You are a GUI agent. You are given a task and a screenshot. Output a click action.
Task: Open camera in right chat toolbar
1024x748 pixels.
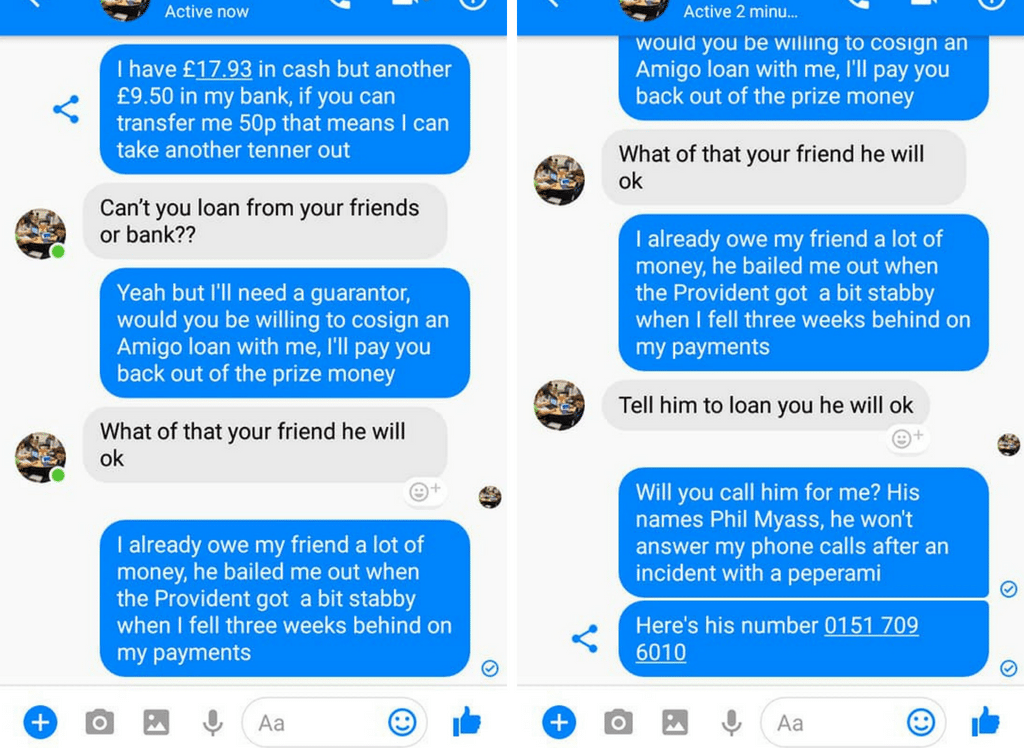point(618,723)
